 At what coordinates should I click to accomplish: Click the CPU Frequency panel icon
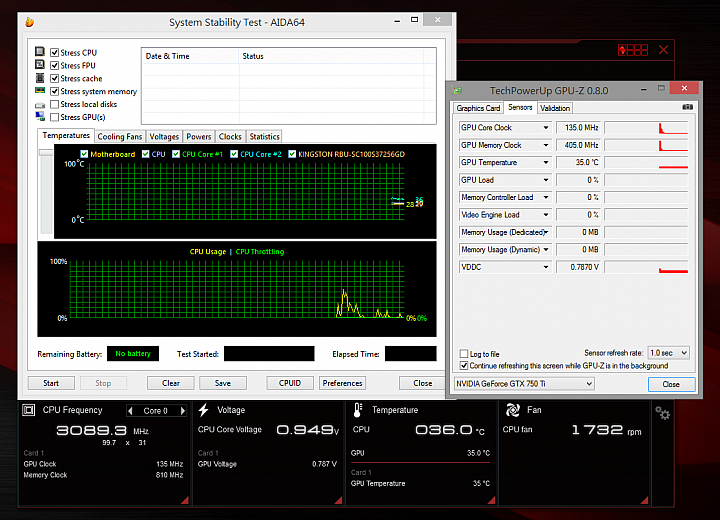29,410
